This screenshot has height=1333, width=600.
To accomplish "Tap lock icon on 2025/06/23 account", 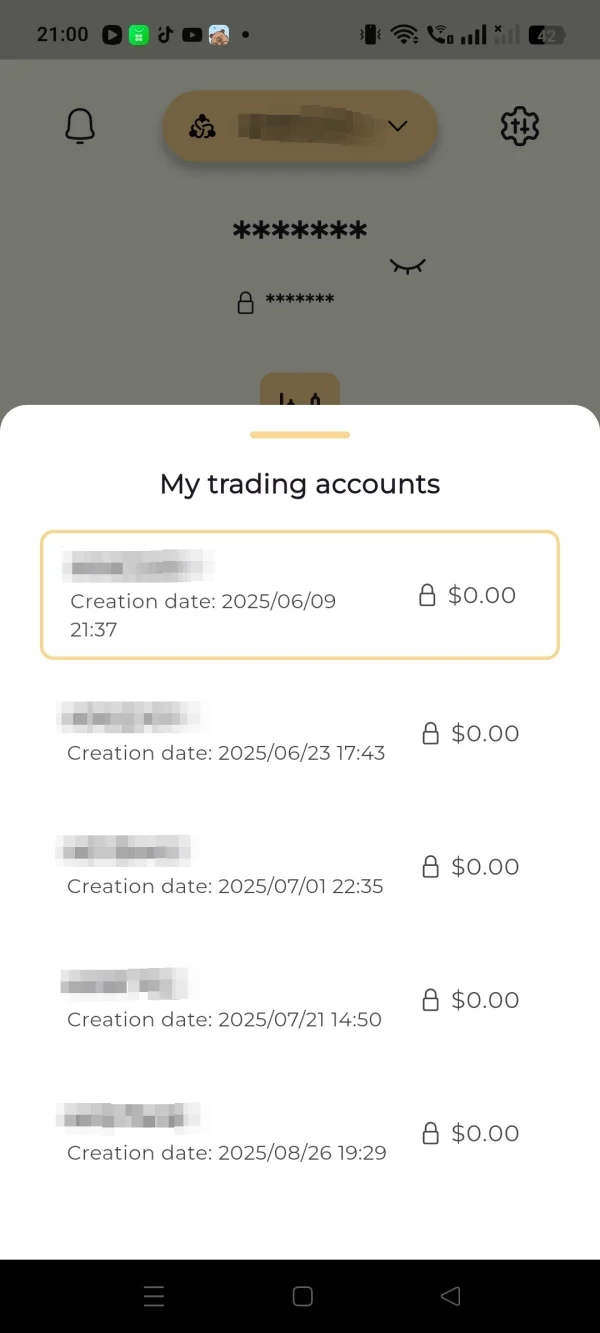I will (431, 734).
